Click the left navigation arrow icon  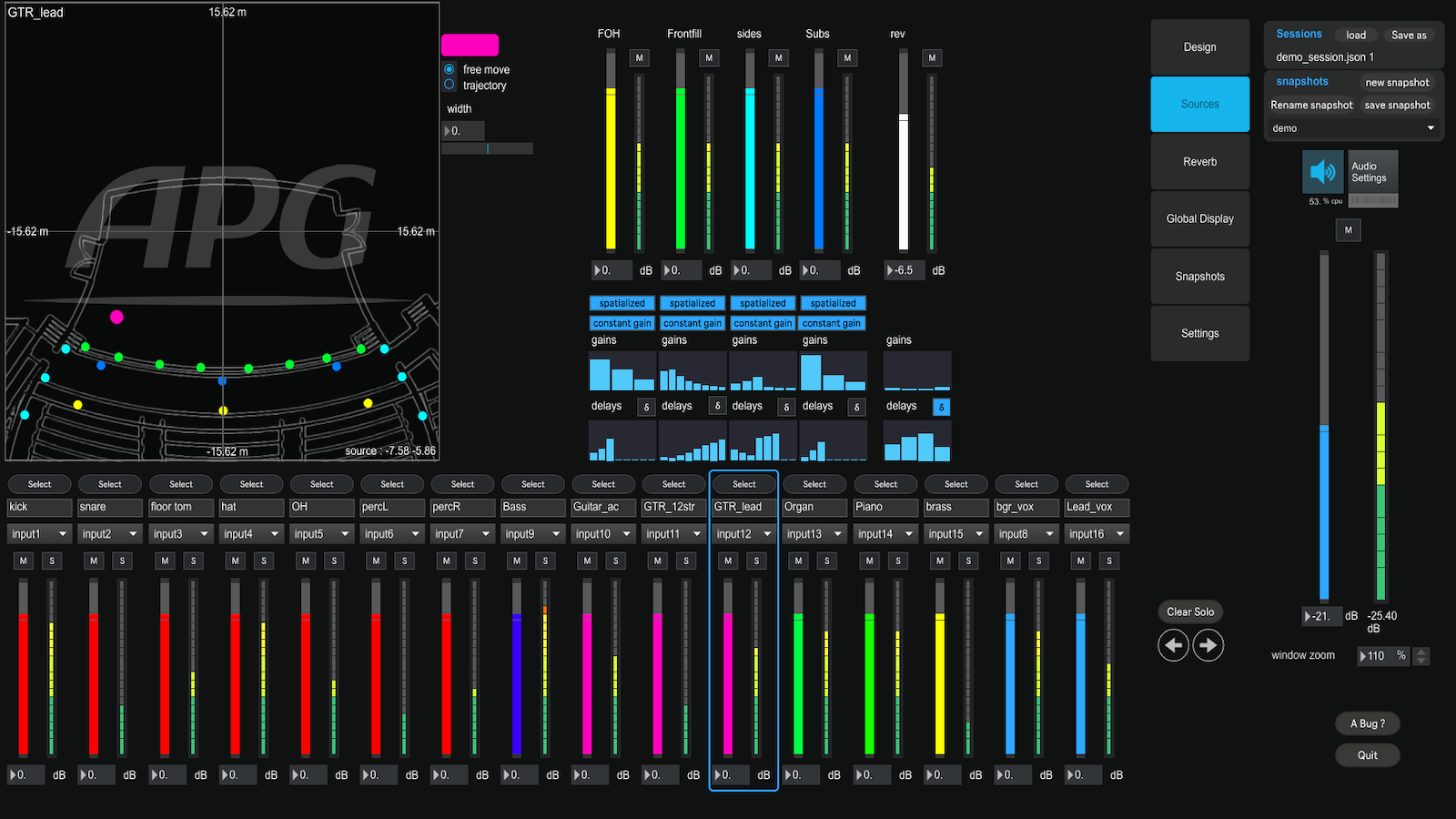[1173, 645]
